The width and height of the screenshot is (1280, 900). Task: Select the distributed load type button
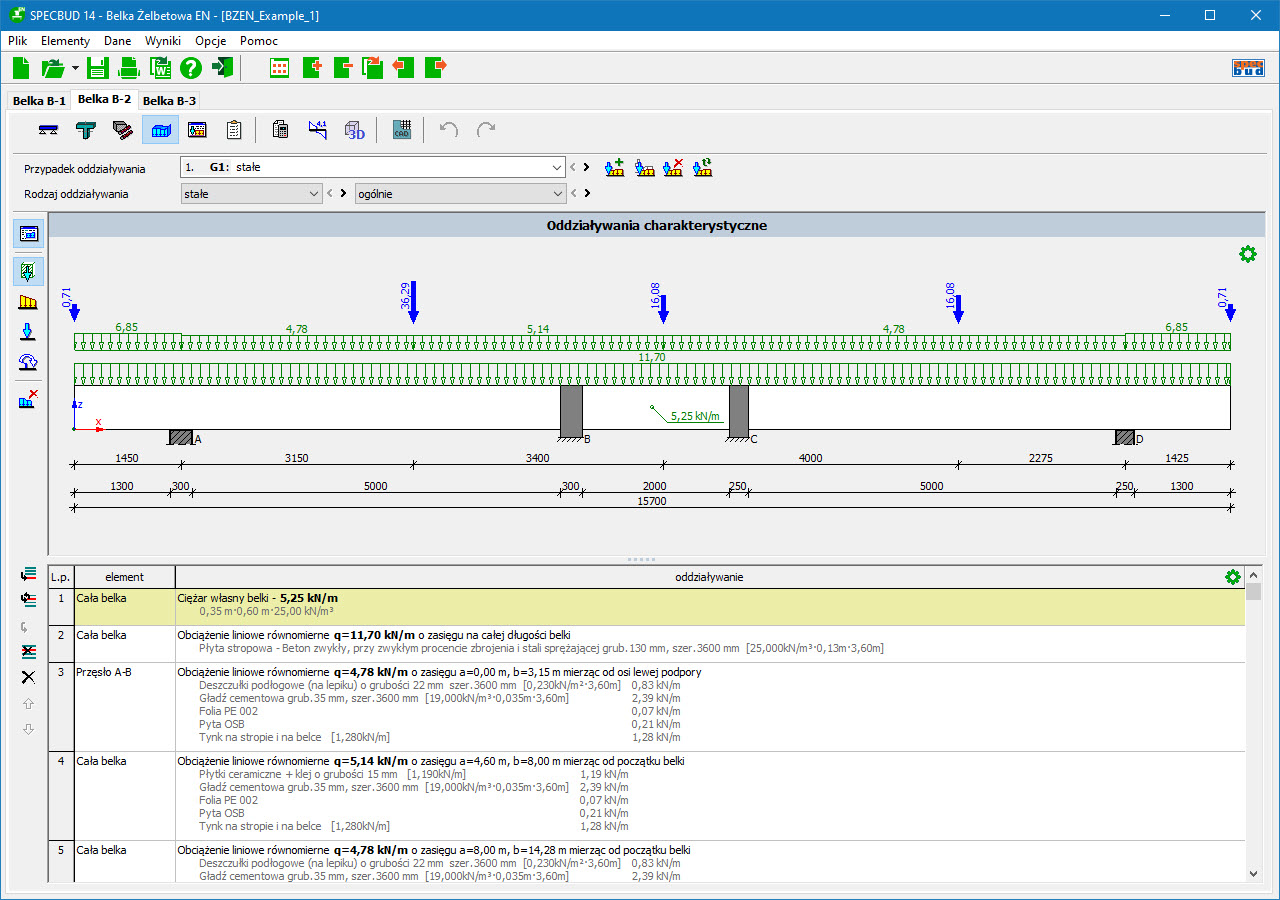(29, 302)
